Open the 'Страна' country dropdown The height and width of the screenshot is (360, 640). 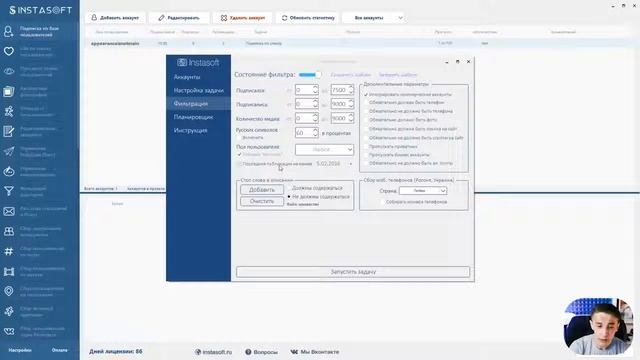point(423,191)
